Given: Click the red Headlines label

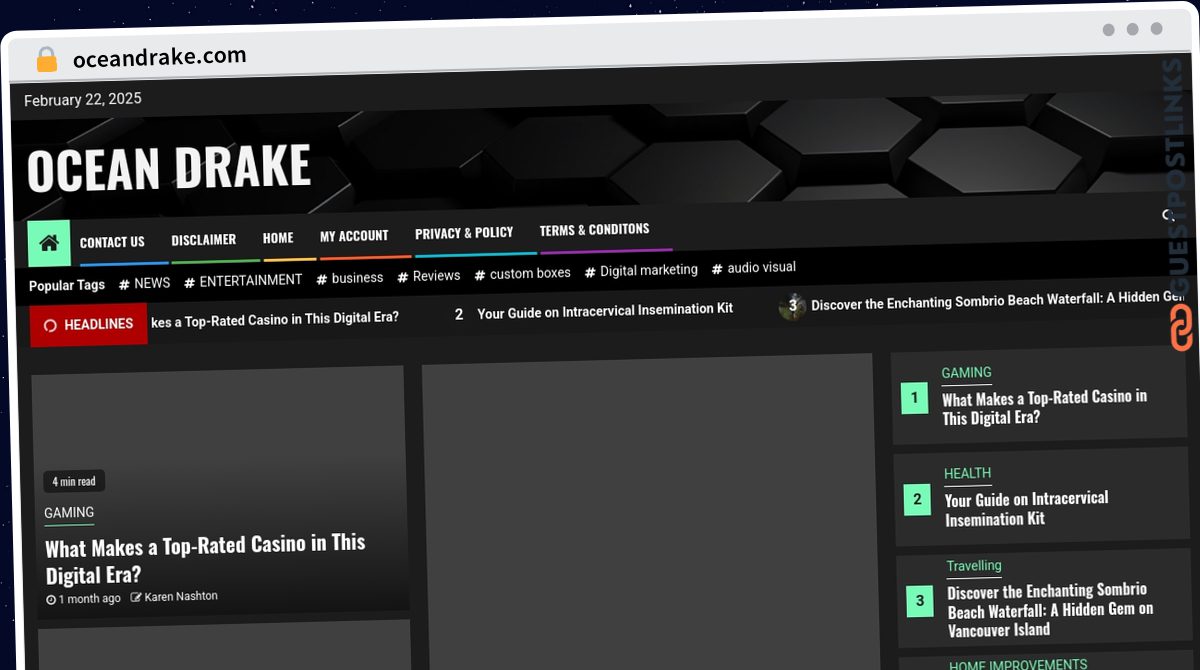Looking at the screenshot, I should click(89, 324).
